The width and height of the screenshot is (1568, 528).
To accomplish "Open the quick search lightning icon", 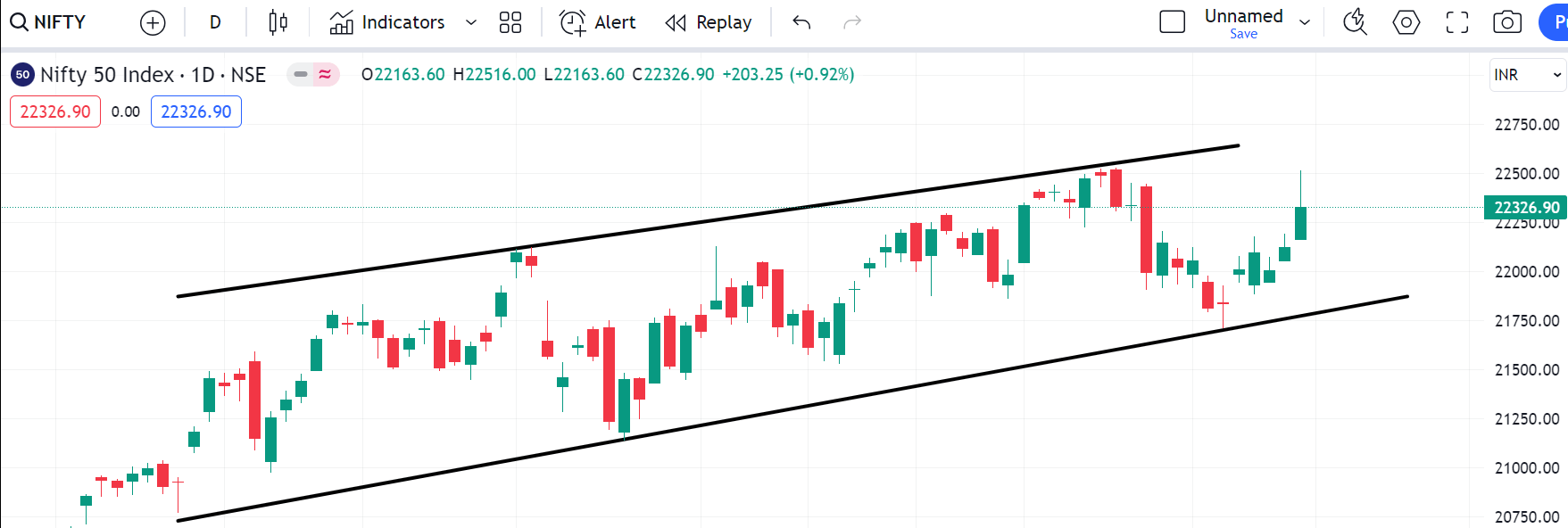I will coord(1355,22).
